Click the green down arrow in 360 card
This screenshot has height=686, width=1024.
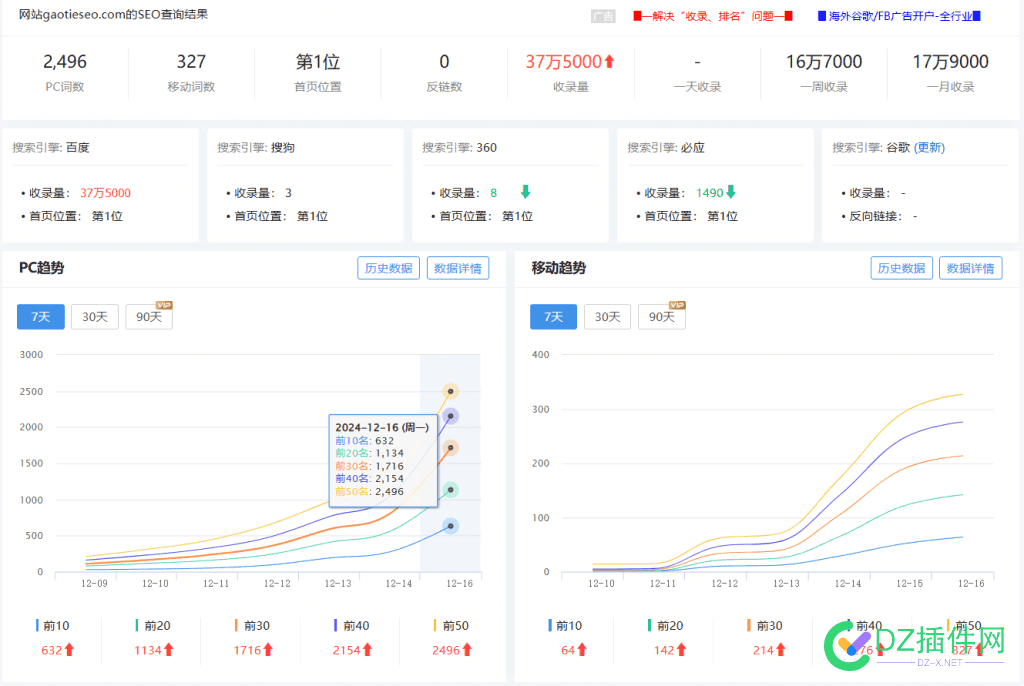[525, 191]
